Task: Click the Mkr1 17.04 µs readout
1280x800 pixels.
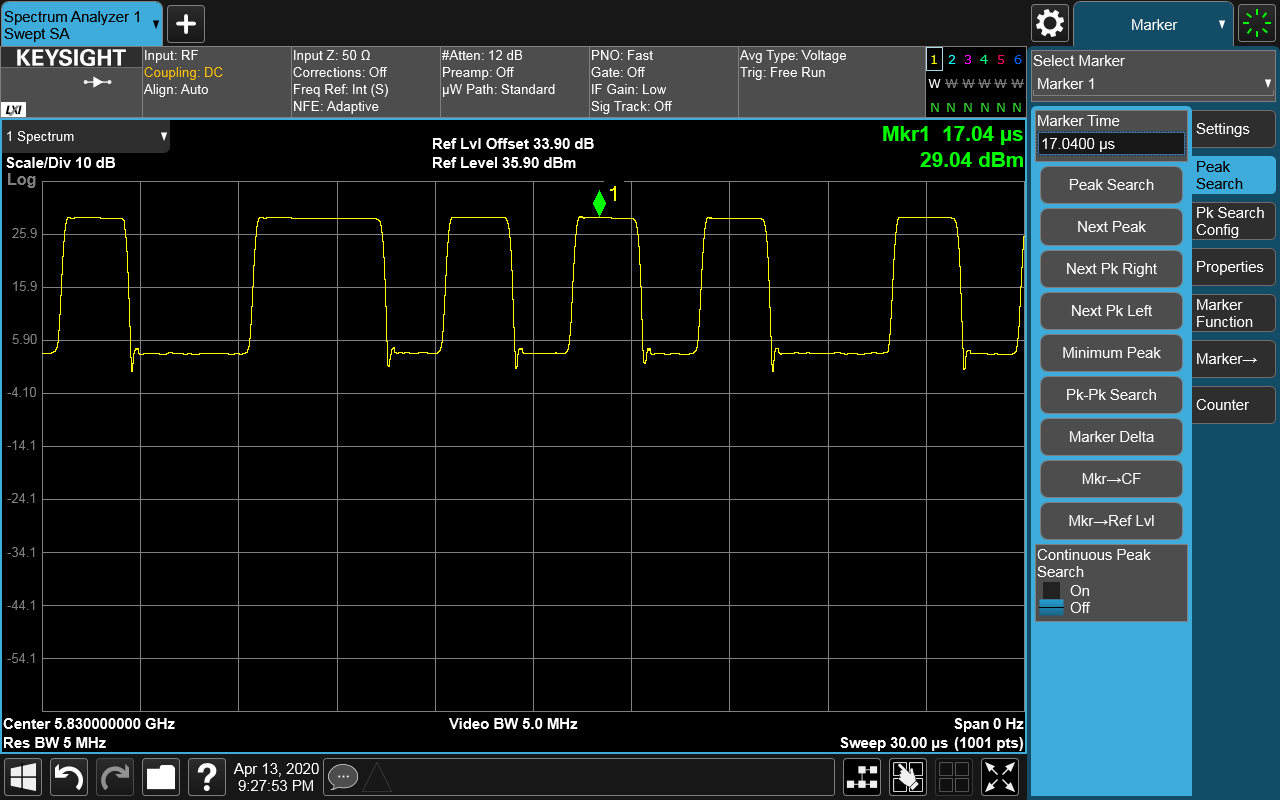Action: coord(952,134)
